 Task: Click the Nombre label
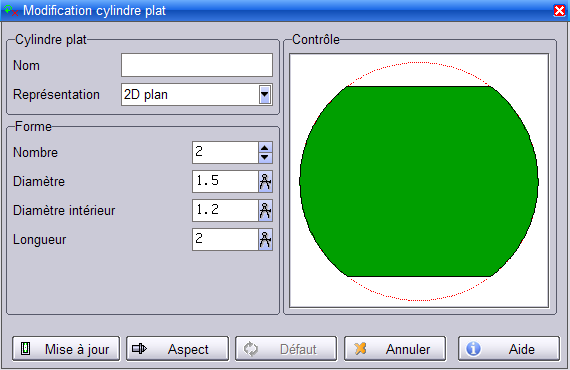[x=35, y=152]
